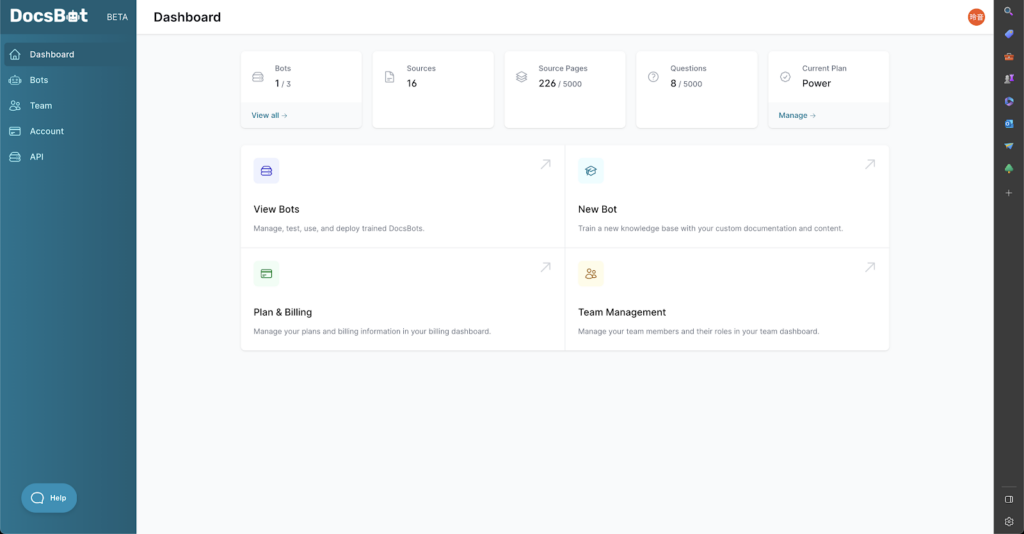Click the Plan & Billing credit card icon

click(x=266, y=273)
